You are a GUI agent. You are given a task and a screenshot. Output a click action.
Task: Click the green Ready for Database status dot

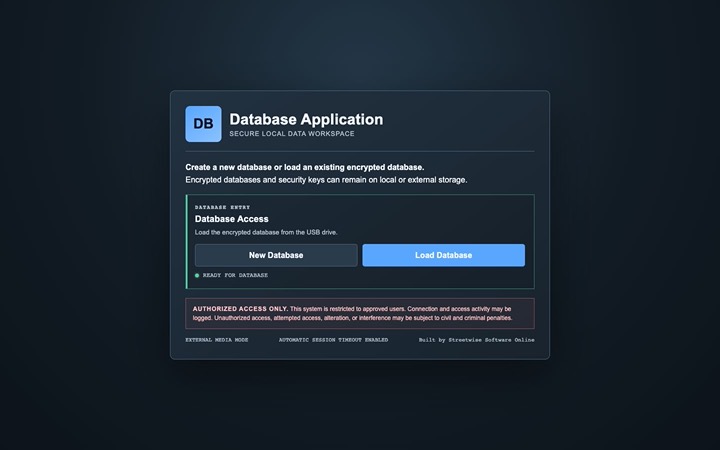point(197,276)
